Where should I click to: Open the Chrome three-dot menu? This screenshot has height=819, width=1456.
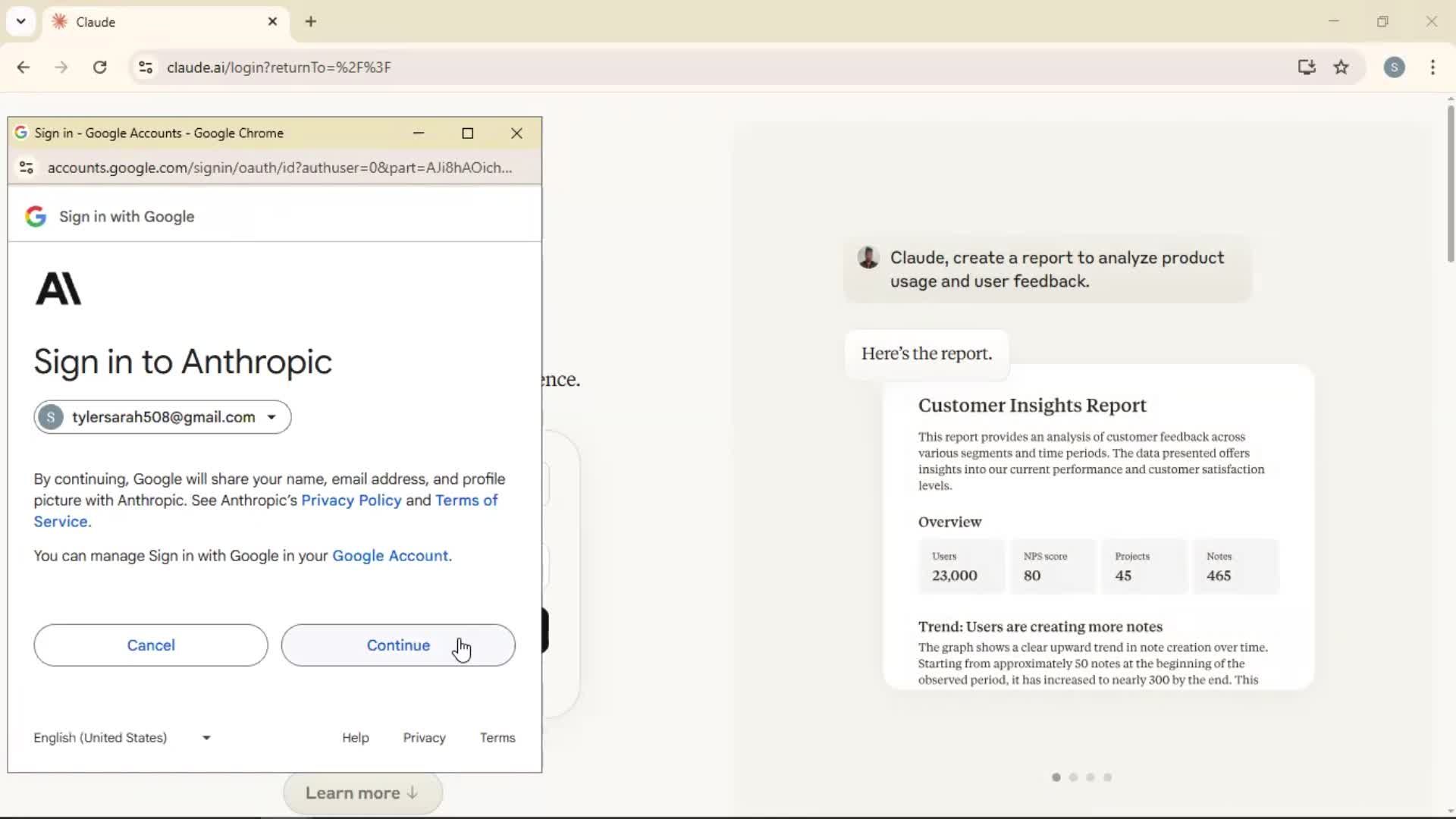(x=1432, y=67)
